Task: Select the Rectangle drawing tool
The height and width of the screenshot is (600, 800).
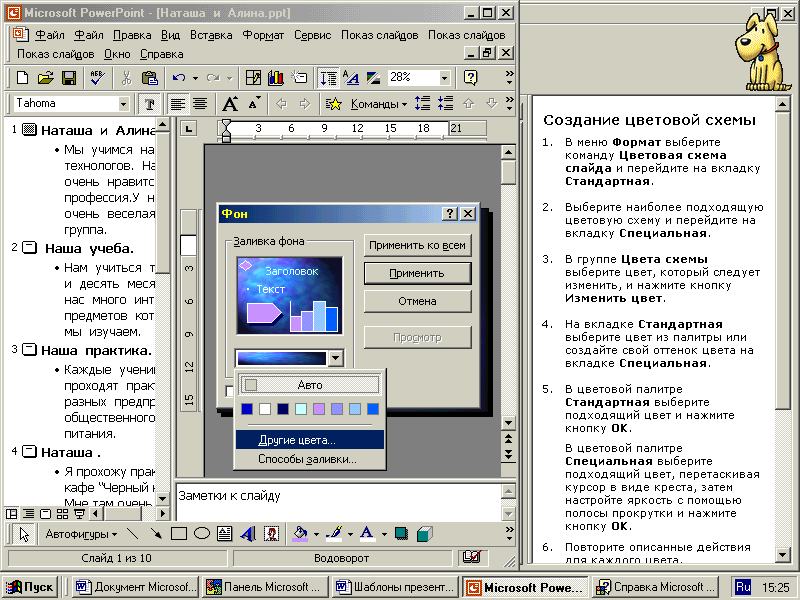Action: click(x=179, y=534)
